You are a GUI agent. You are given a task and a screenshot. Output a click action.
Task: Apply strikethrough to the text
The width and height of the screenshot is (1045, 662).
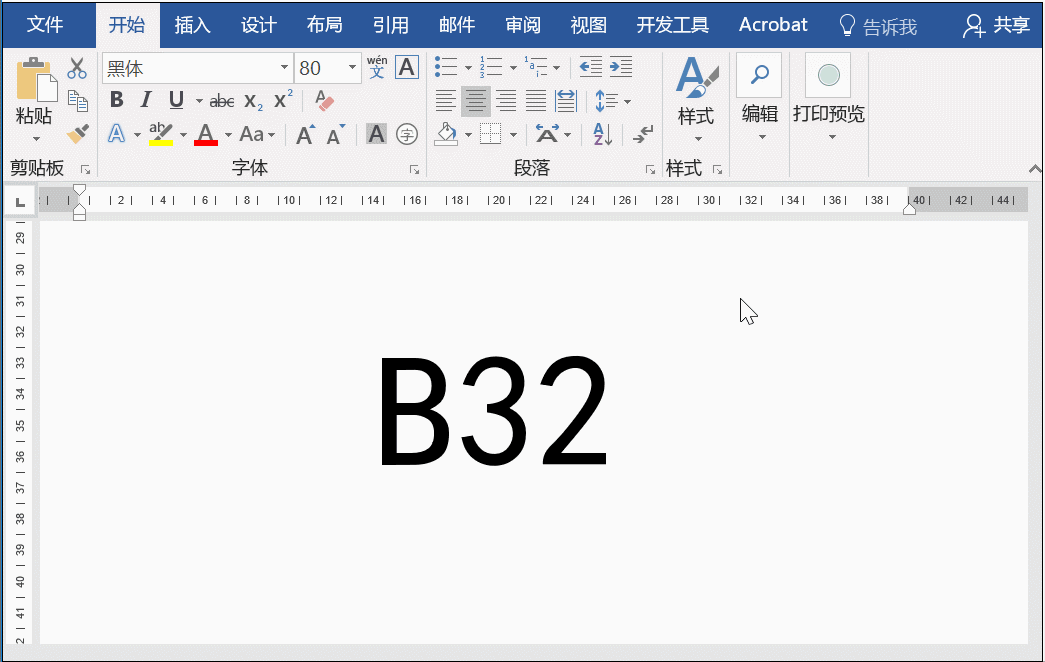(x=221, y=100)
